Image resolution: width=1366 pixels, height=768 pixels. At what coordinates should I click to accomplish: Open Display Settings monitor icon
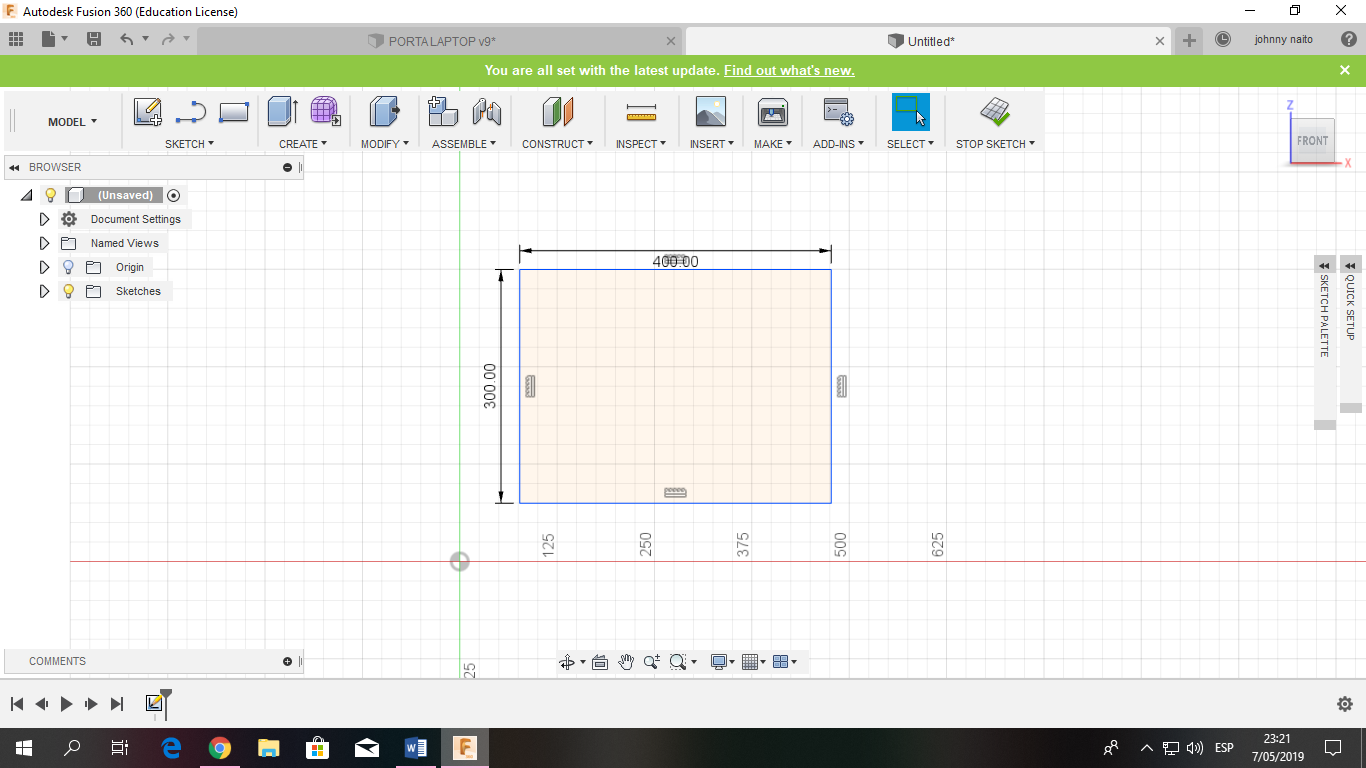718,662
